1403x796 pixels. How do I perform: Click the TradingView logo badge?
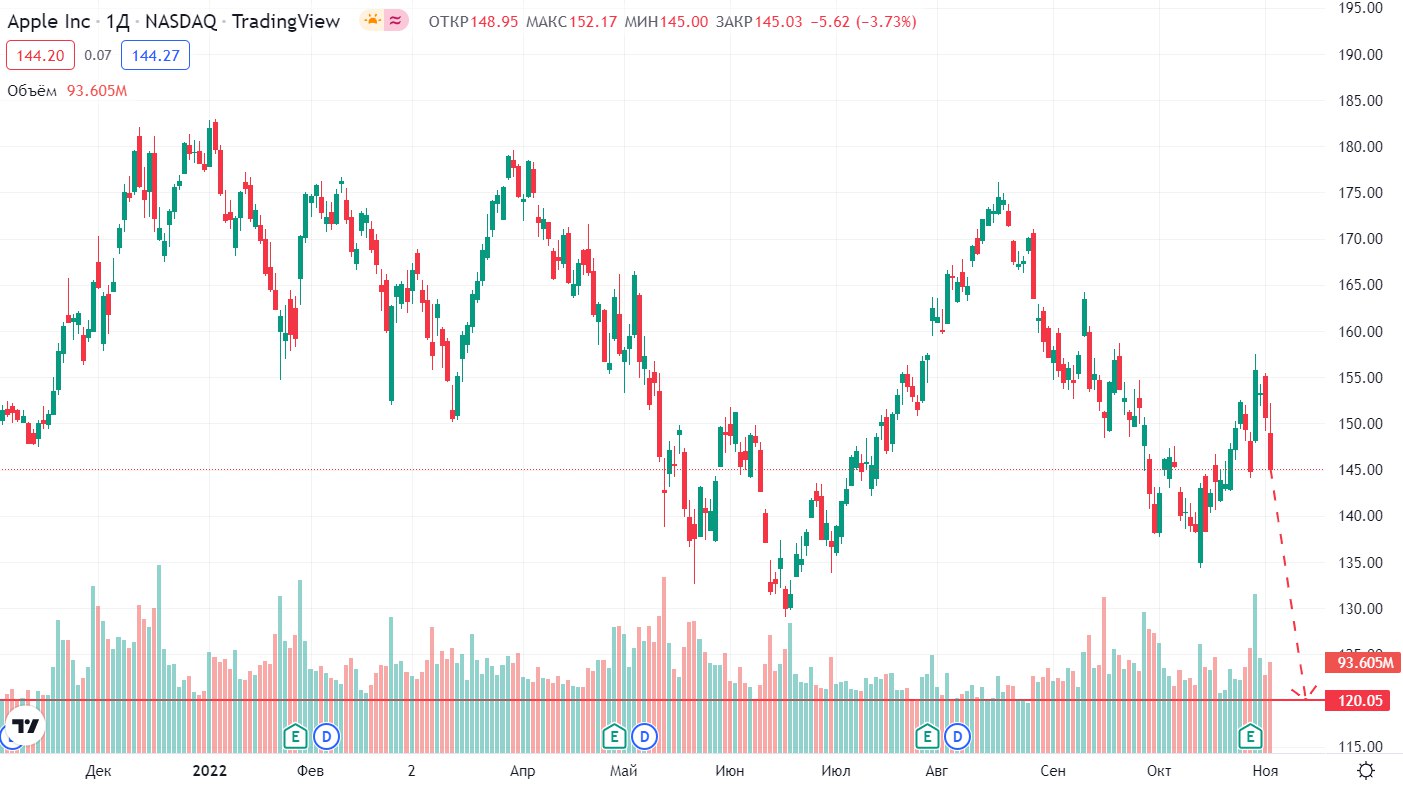click(x=25, y=726)
